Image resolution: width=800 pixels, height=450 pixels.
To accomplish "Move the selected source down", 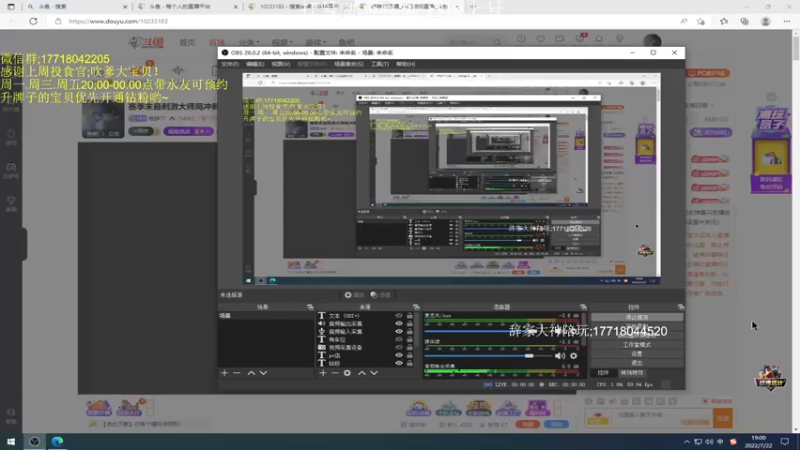I will 374,373.
